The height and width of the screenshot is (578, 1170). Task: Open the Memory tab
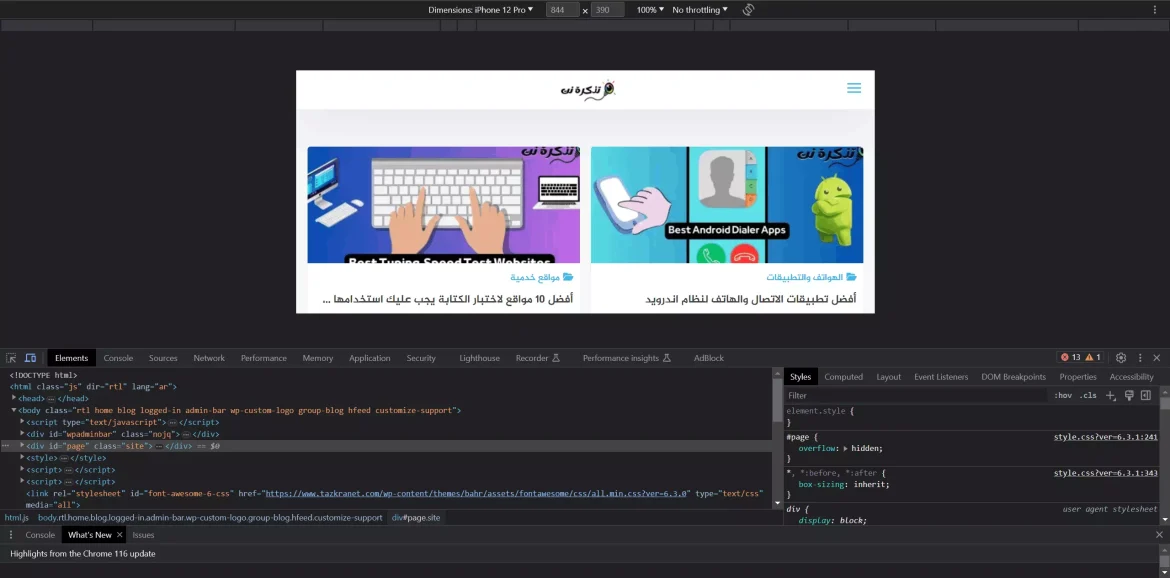click(318, 358)
